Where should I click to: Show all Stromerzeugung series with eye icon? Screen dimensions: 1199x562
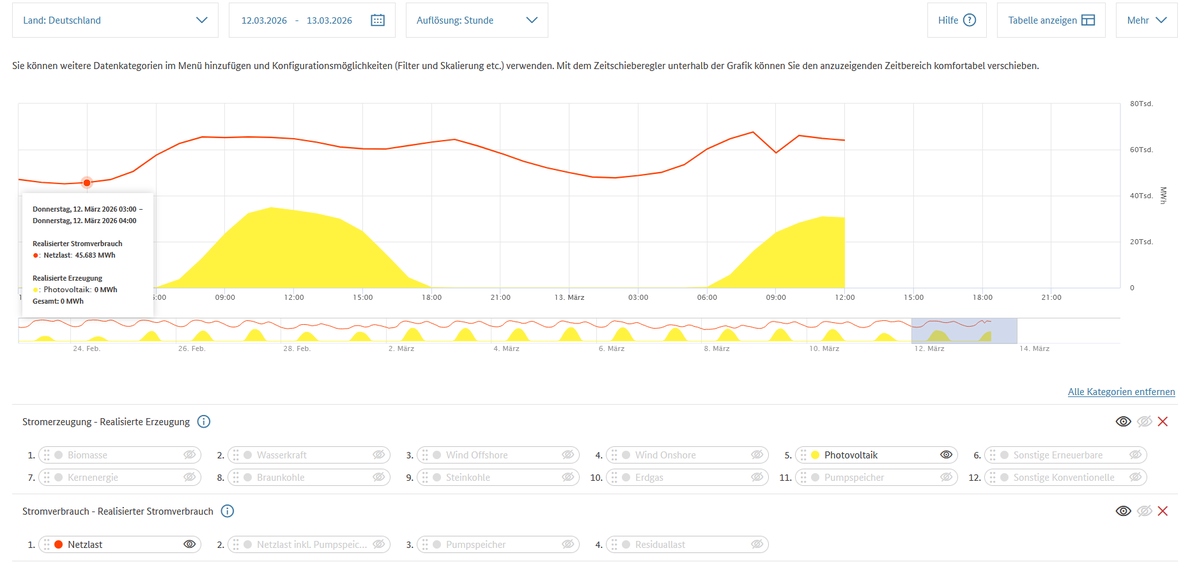pos(1123,421)
